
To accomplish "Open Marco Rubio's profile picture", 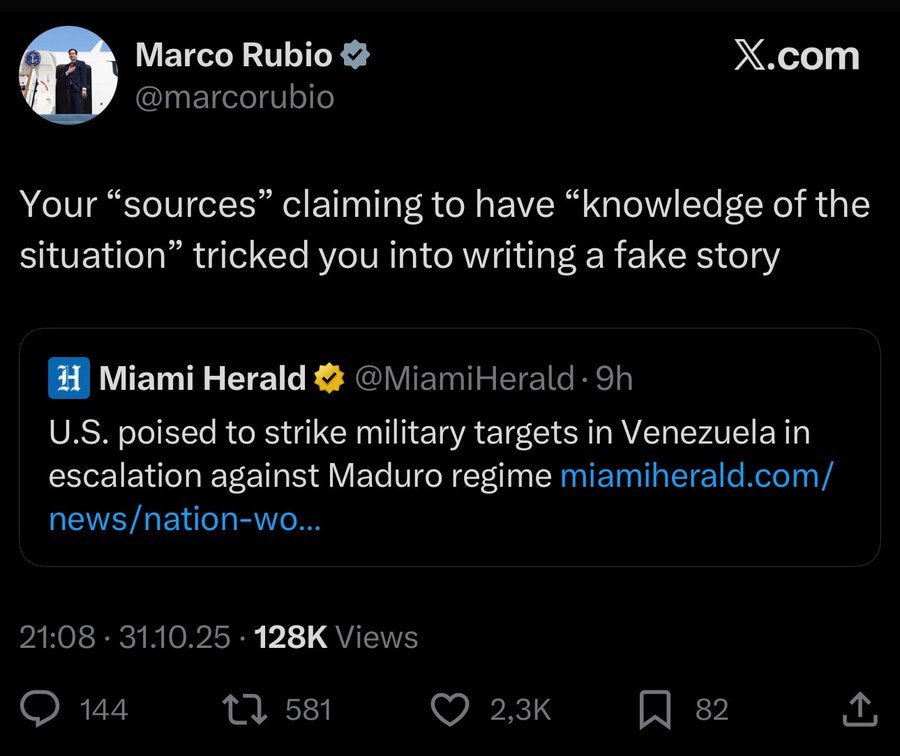I will 66,75.
